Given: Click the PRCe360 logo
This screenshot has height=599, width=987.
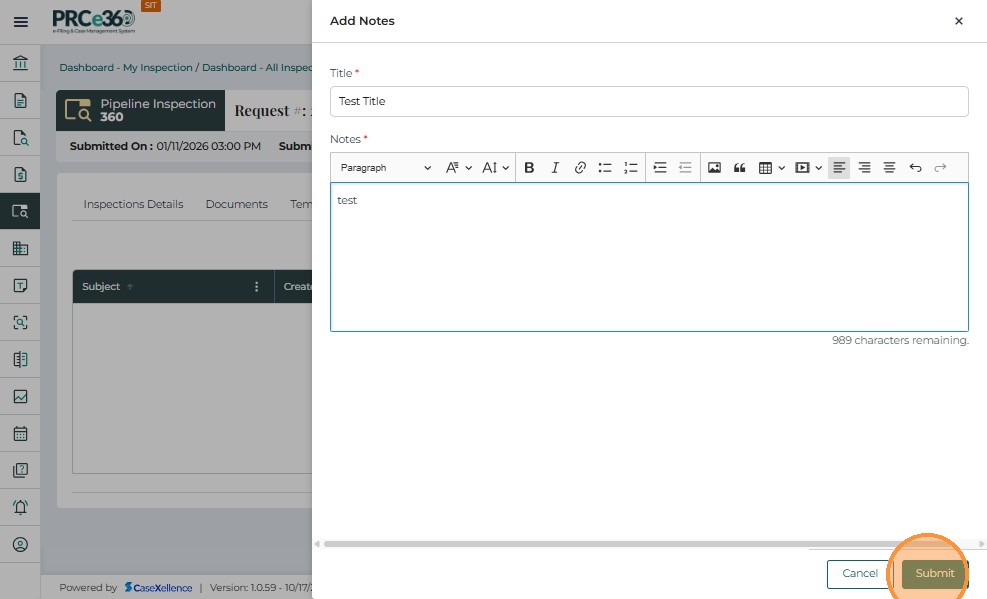Looking at the screenshot, I should (93, 21).
